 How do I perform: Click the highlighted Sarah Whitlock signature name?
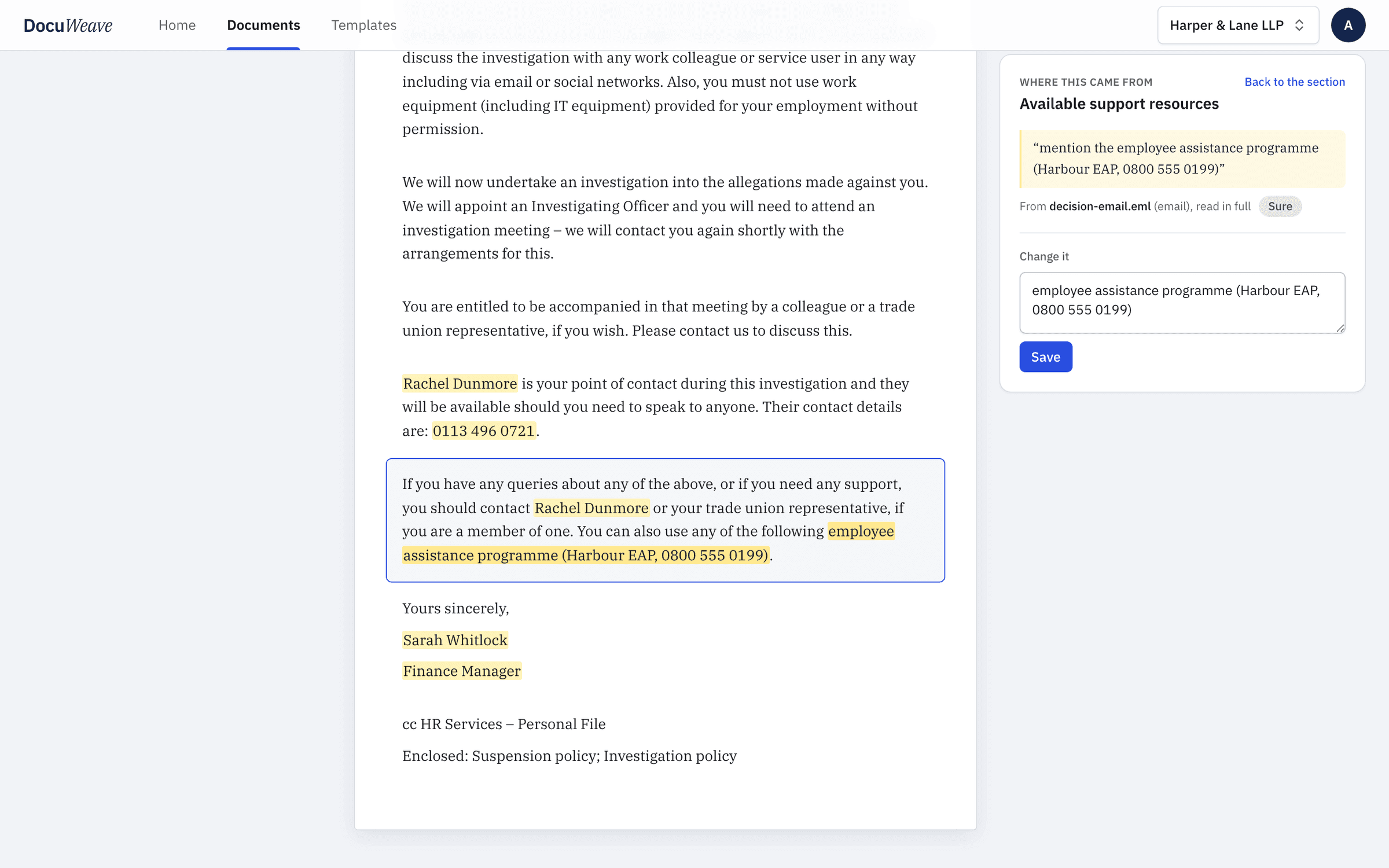click(x=455, y=640)
